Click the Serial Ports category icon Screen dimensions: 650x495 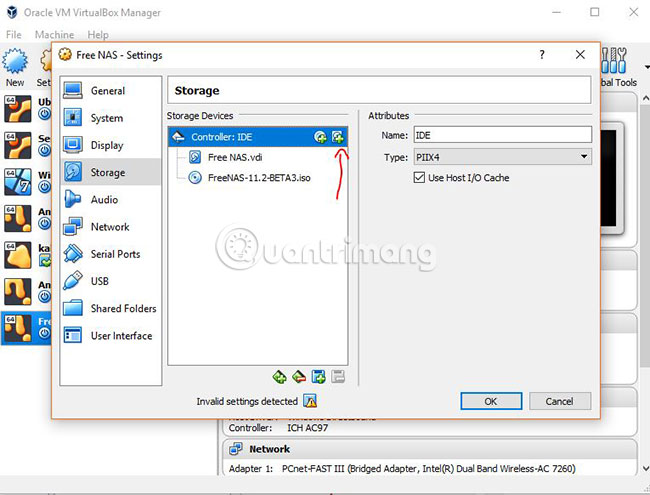[73, 254]
